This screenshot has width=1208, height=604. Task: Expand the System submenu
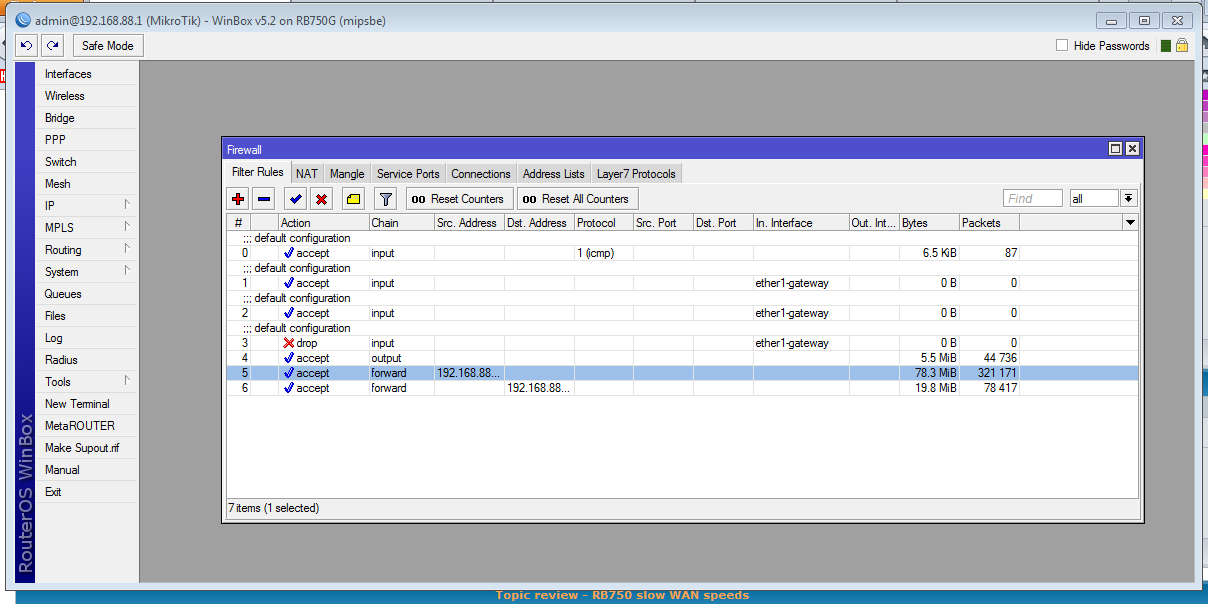pos(88,271)
